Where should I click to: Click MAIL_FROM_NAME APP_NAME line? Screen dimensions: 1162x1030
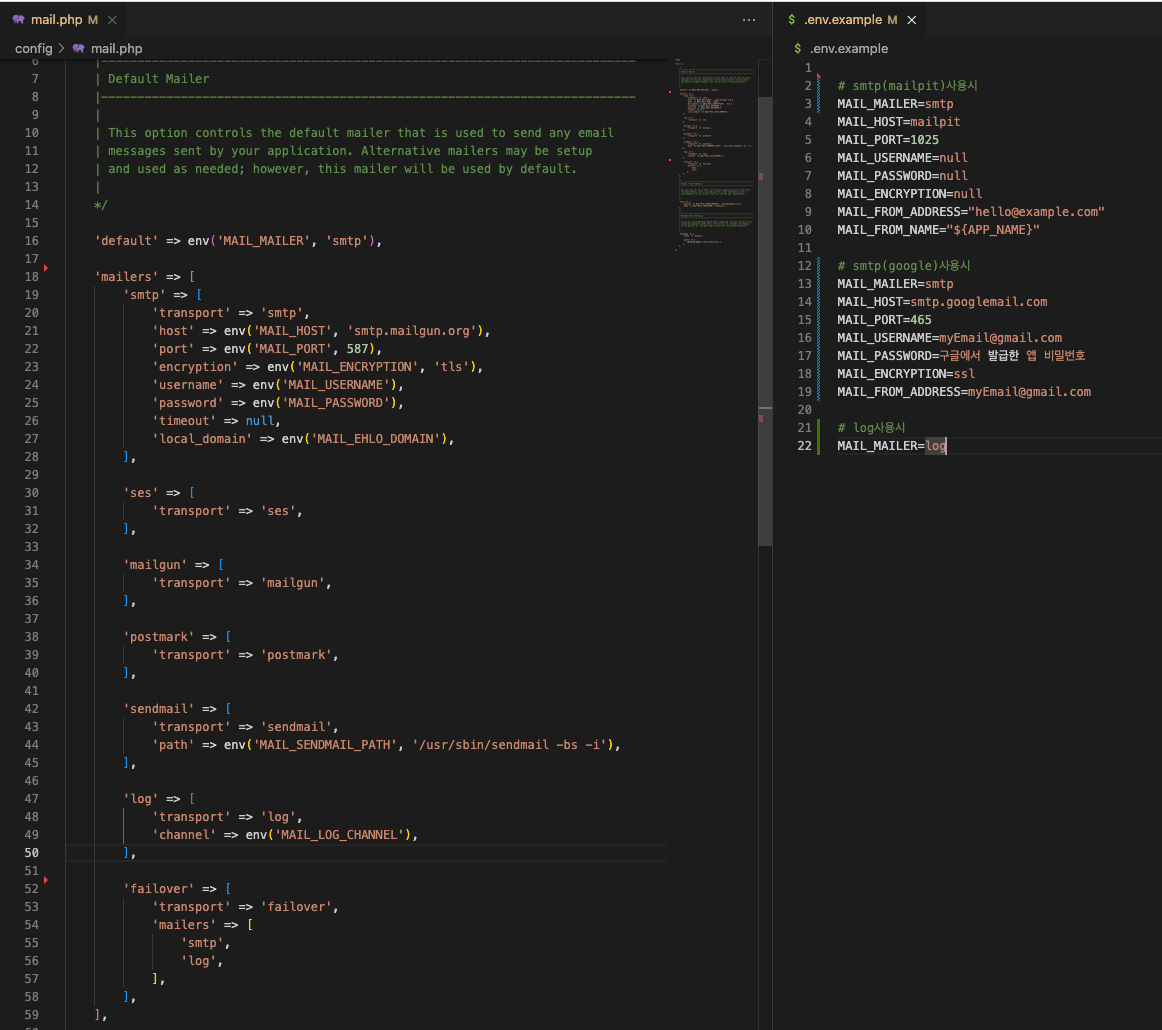938,230
